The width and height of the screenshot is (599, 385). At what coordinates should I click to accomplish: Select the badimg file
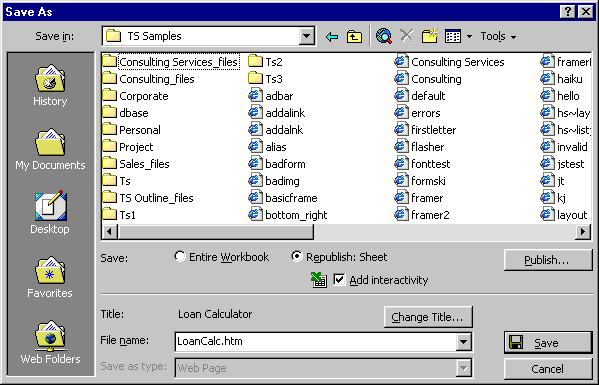[274, 181]
